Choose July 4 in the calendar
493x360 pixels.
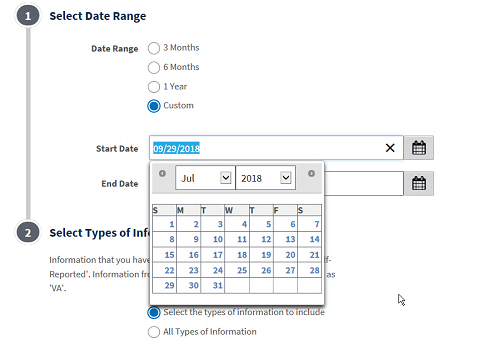tap(237, 224)
